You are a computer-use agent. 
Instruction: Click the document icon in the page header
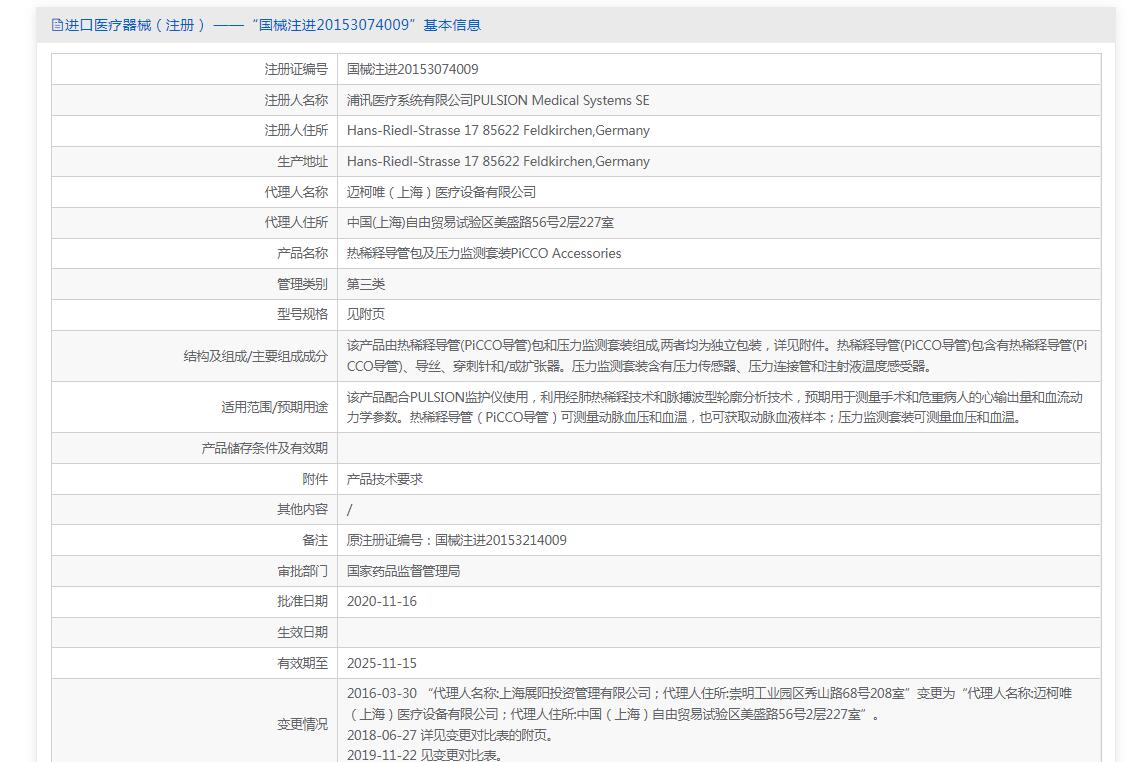click(57, 25)
